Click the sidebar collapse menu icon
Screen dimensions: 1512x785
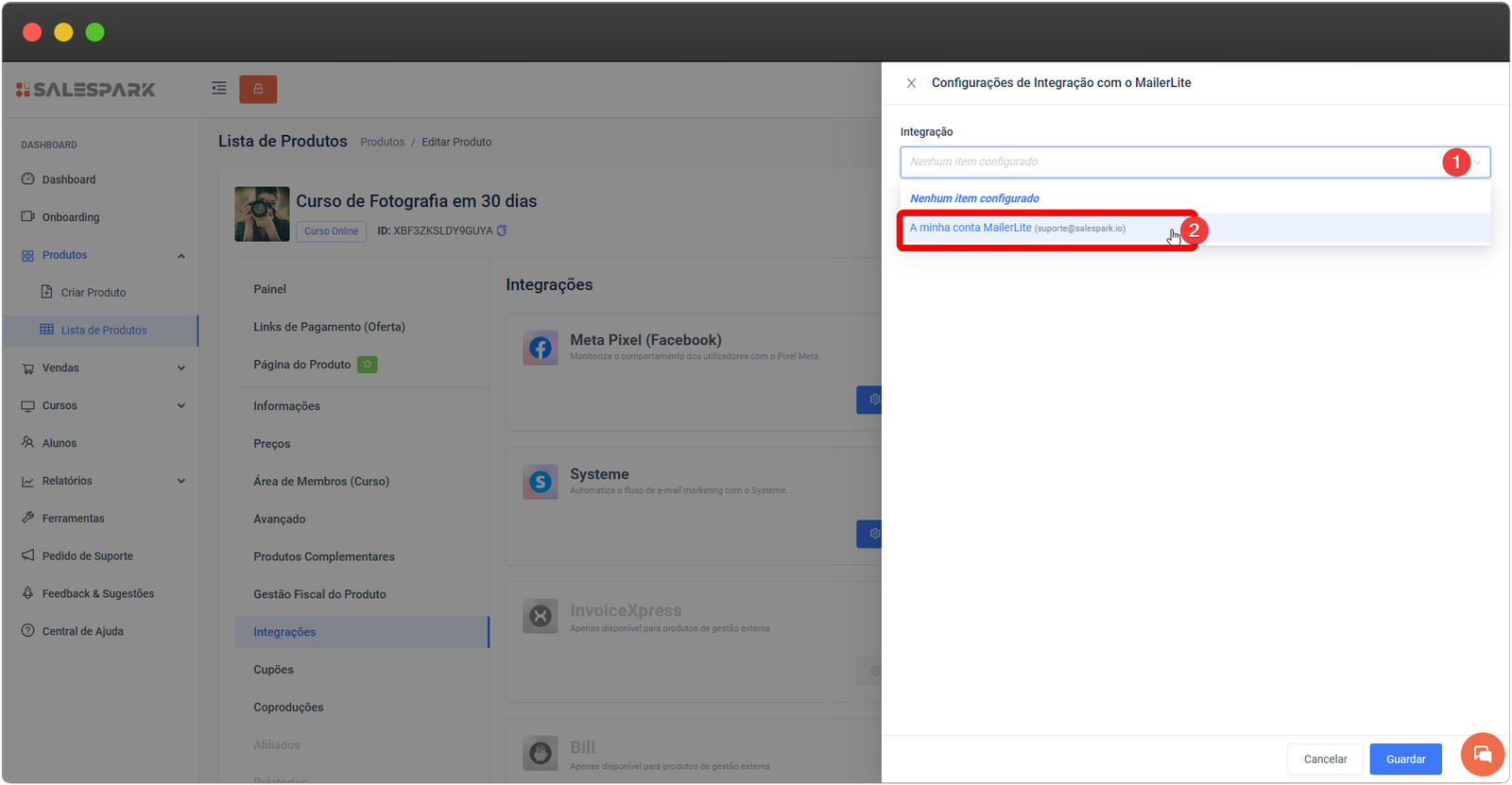pos(218,89)
